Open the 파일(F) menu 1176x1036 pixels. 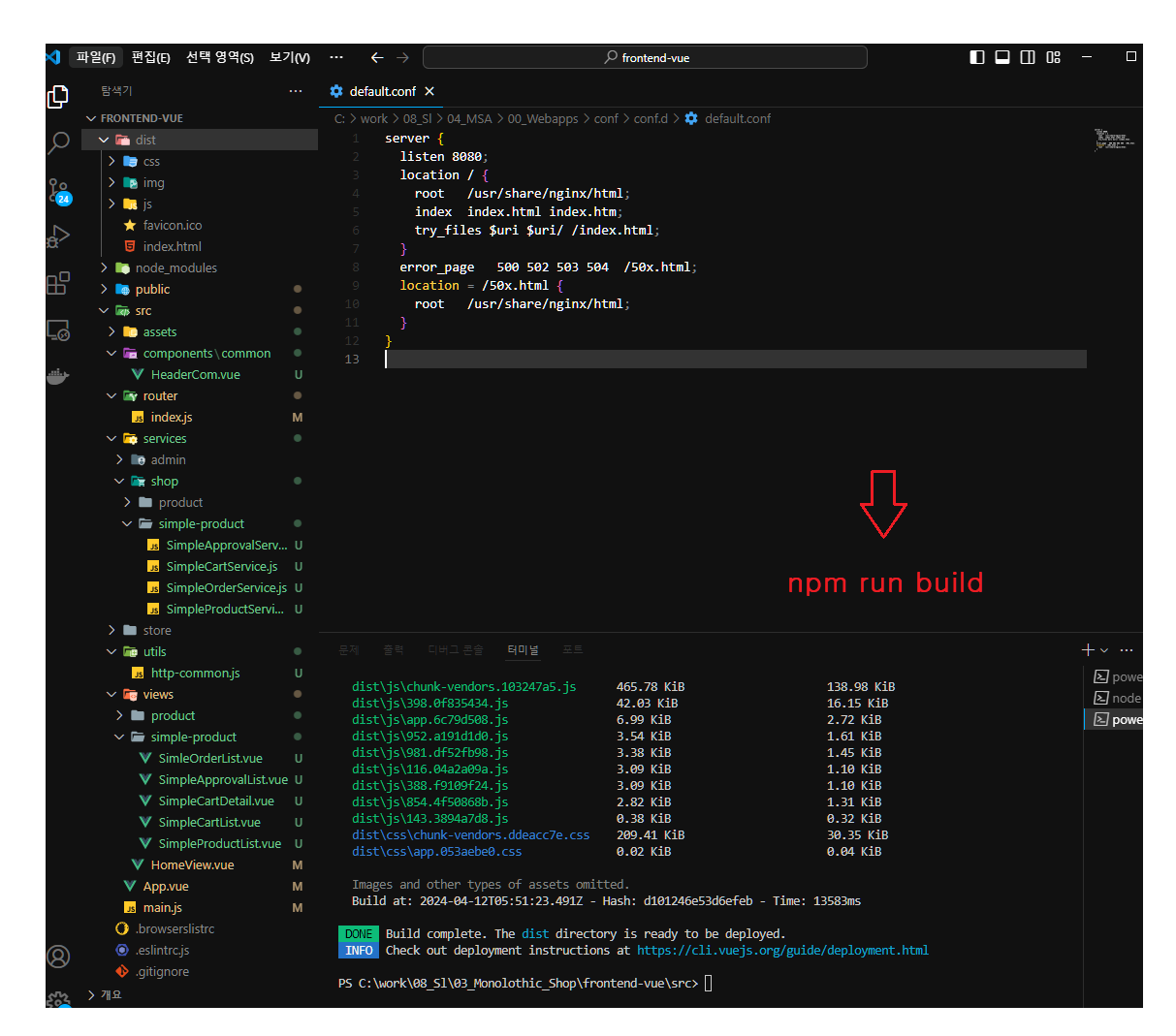(96, 57)
